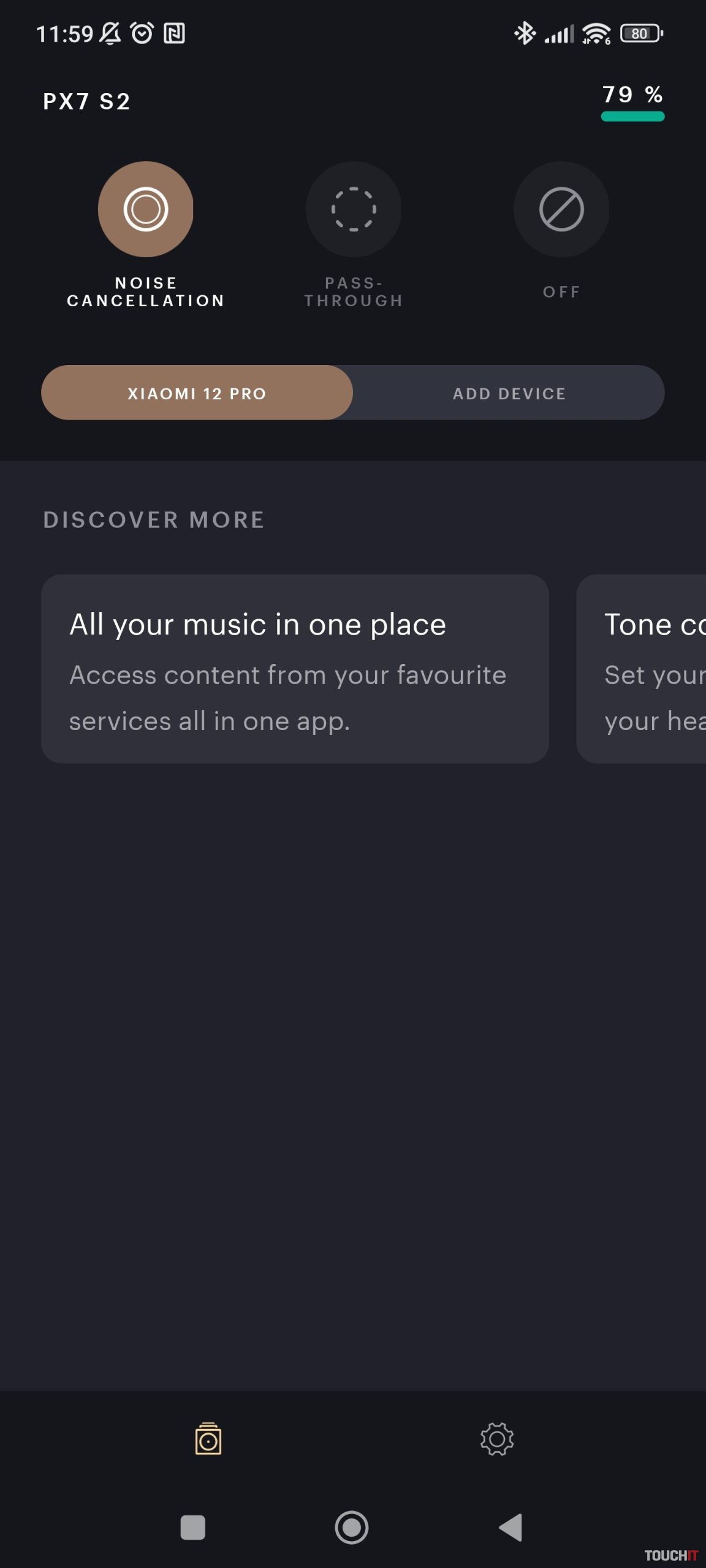The width and height of the screenshot is (706, 1568).
Task: Tap the NFC status icon
Action: [175, 34]
